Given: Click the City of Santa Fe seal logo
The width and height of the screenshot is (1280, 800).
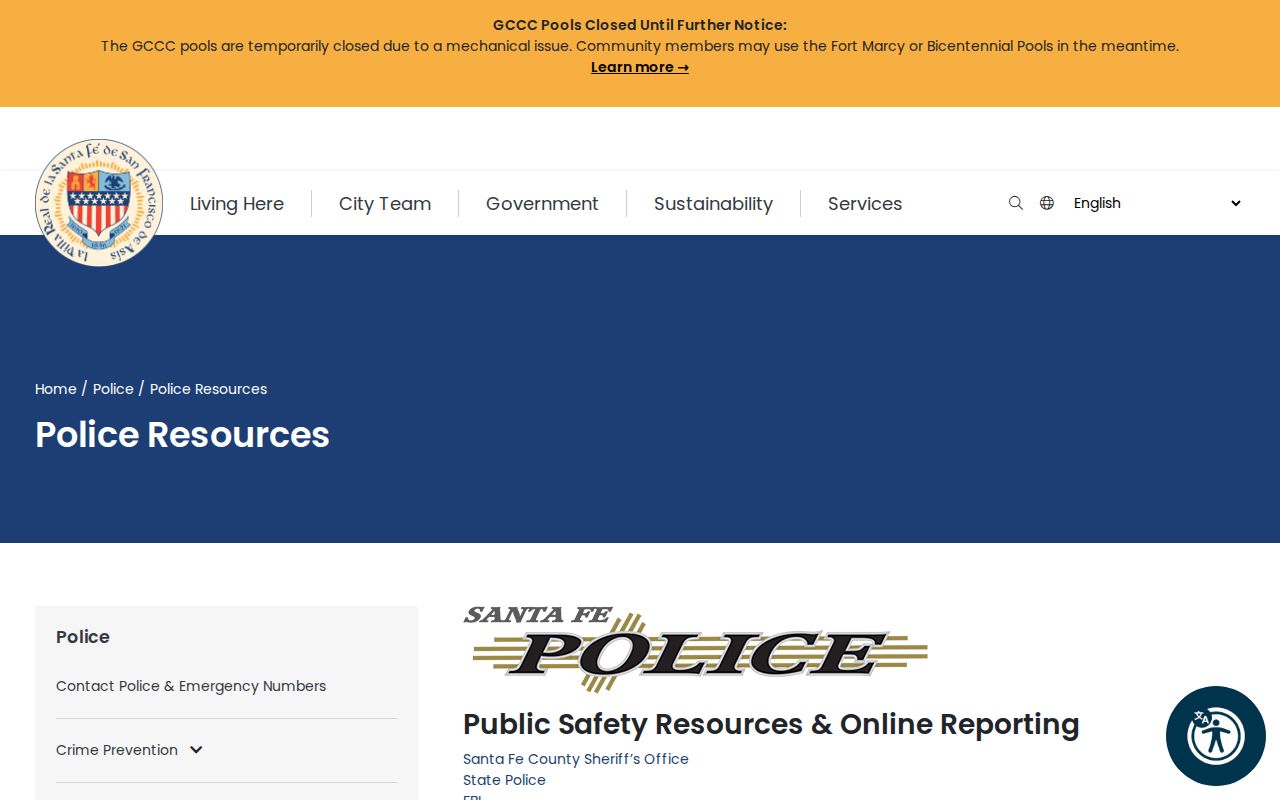Looking at the screenshot, I should coord(99,203).
